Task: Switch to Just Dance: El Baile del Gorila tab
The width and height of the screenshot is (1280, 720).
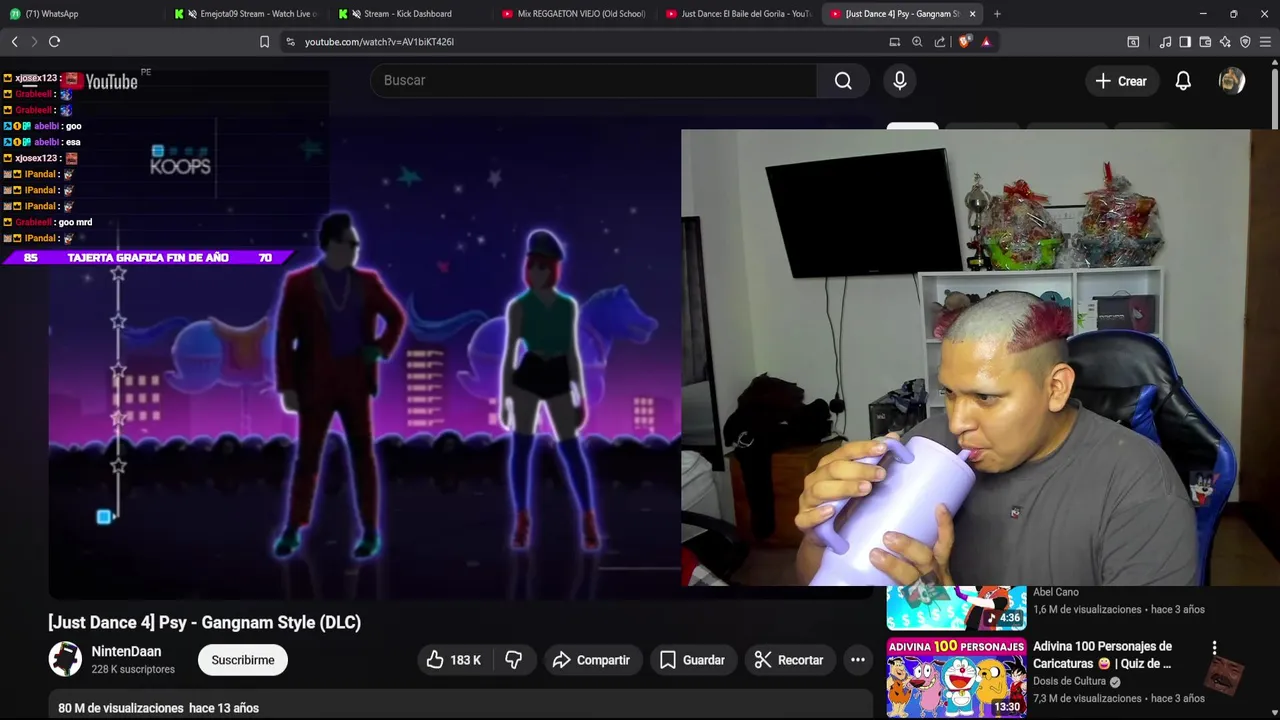Action: pyautogui.click(x=738, y=14)
